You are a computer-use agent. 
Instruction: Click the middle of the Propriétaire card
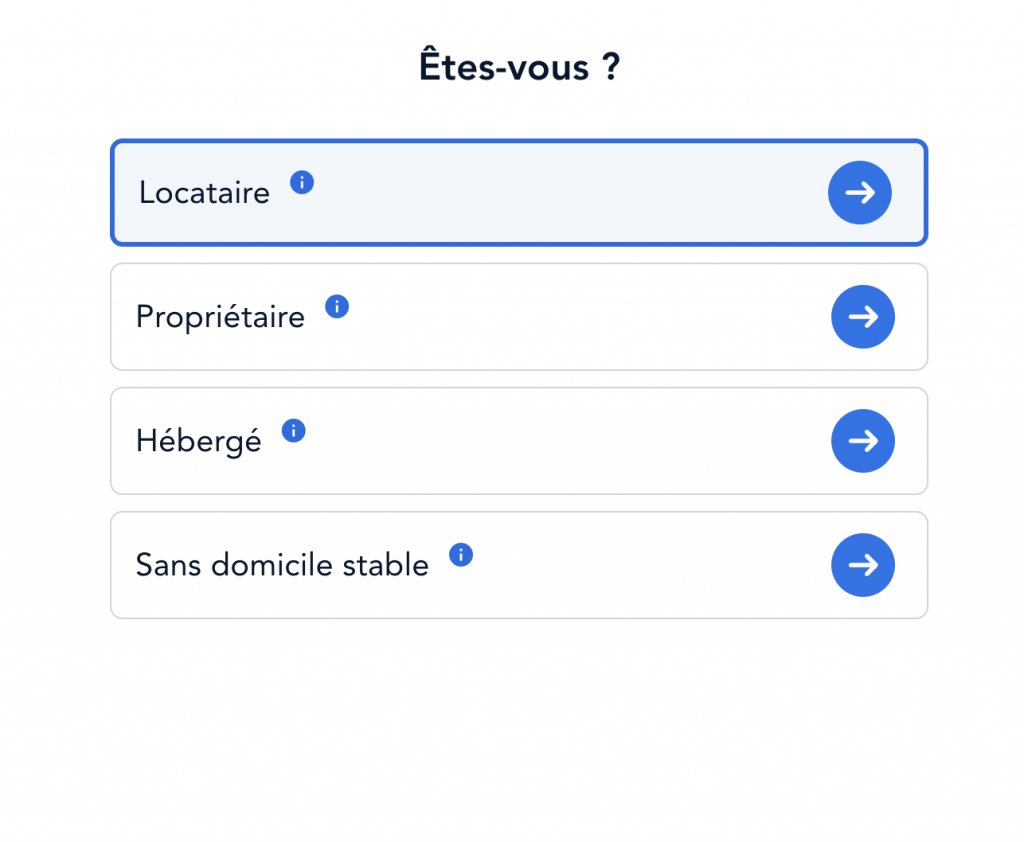(580, 317)
